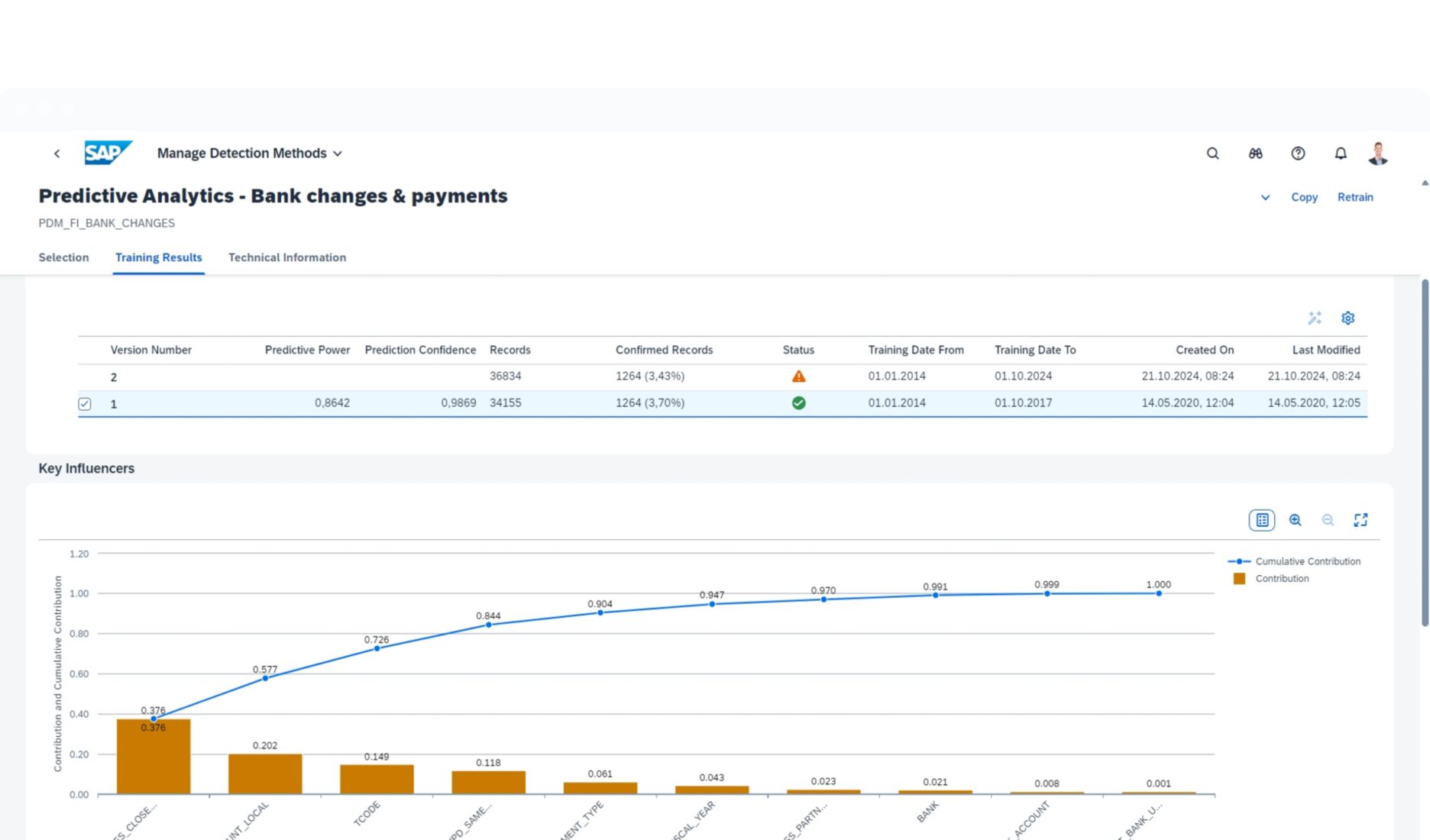Open the global search

pos(1212,153)
